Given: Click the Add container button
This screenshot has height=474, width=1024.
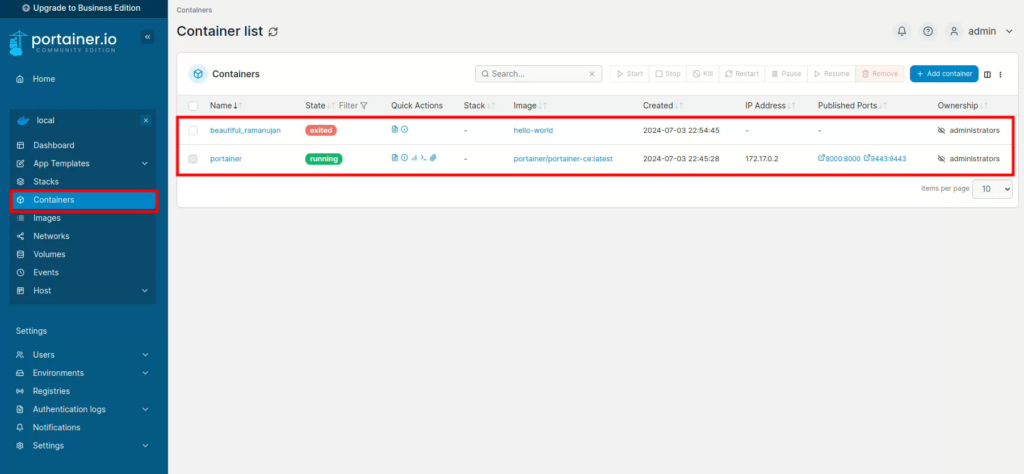Looking at the screenshot, I should coord(943,74).
